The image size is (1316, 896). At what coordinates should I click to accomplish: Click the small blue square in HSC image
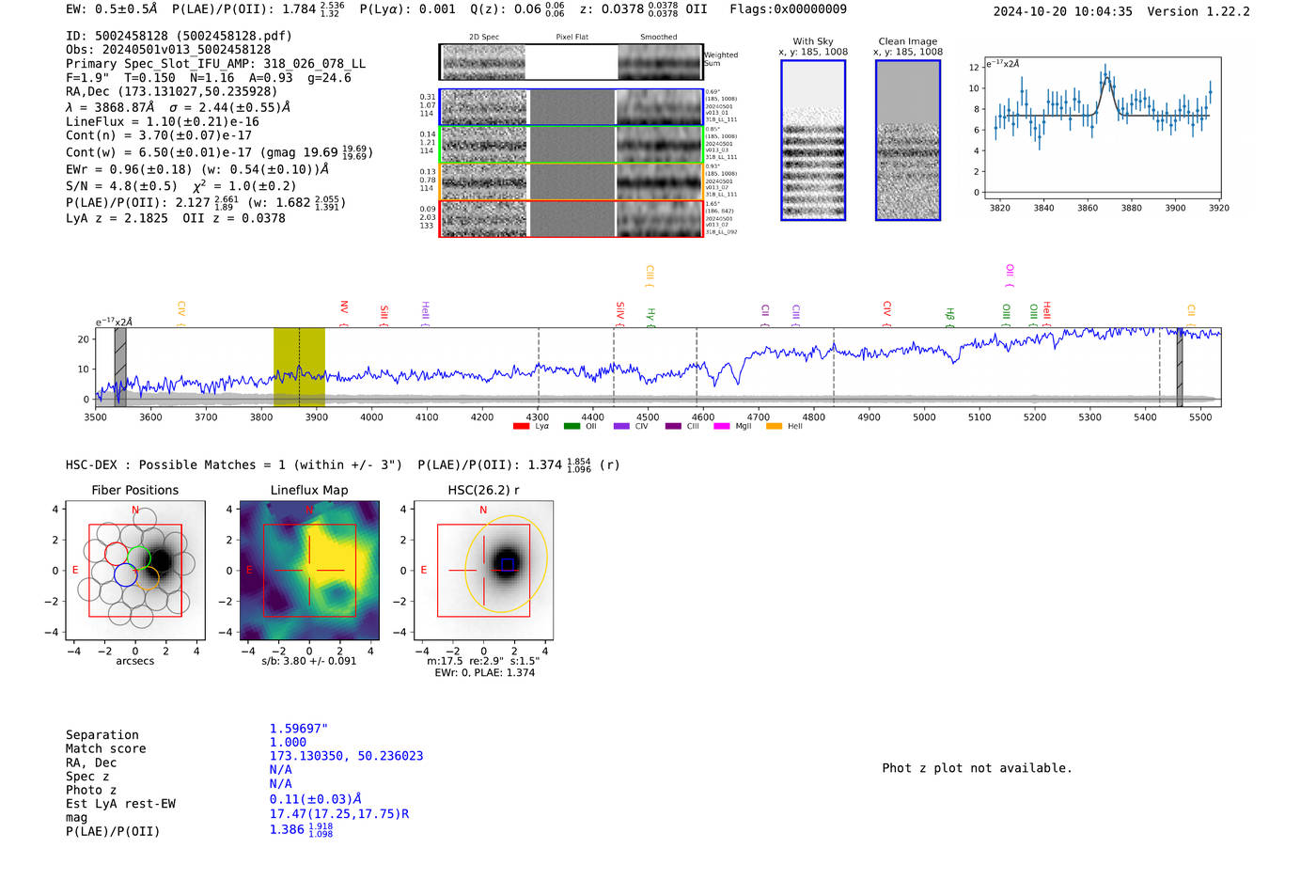[508, 564]
